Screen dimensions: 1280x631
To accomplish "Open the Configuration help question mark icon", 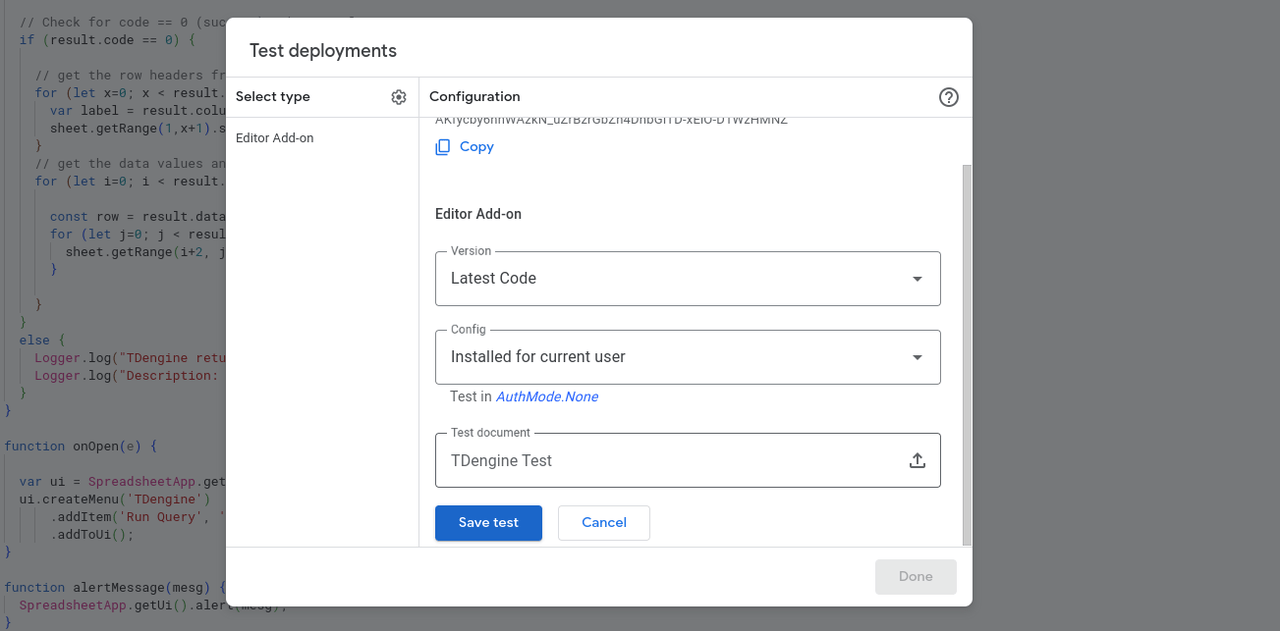I will point(948,97).
